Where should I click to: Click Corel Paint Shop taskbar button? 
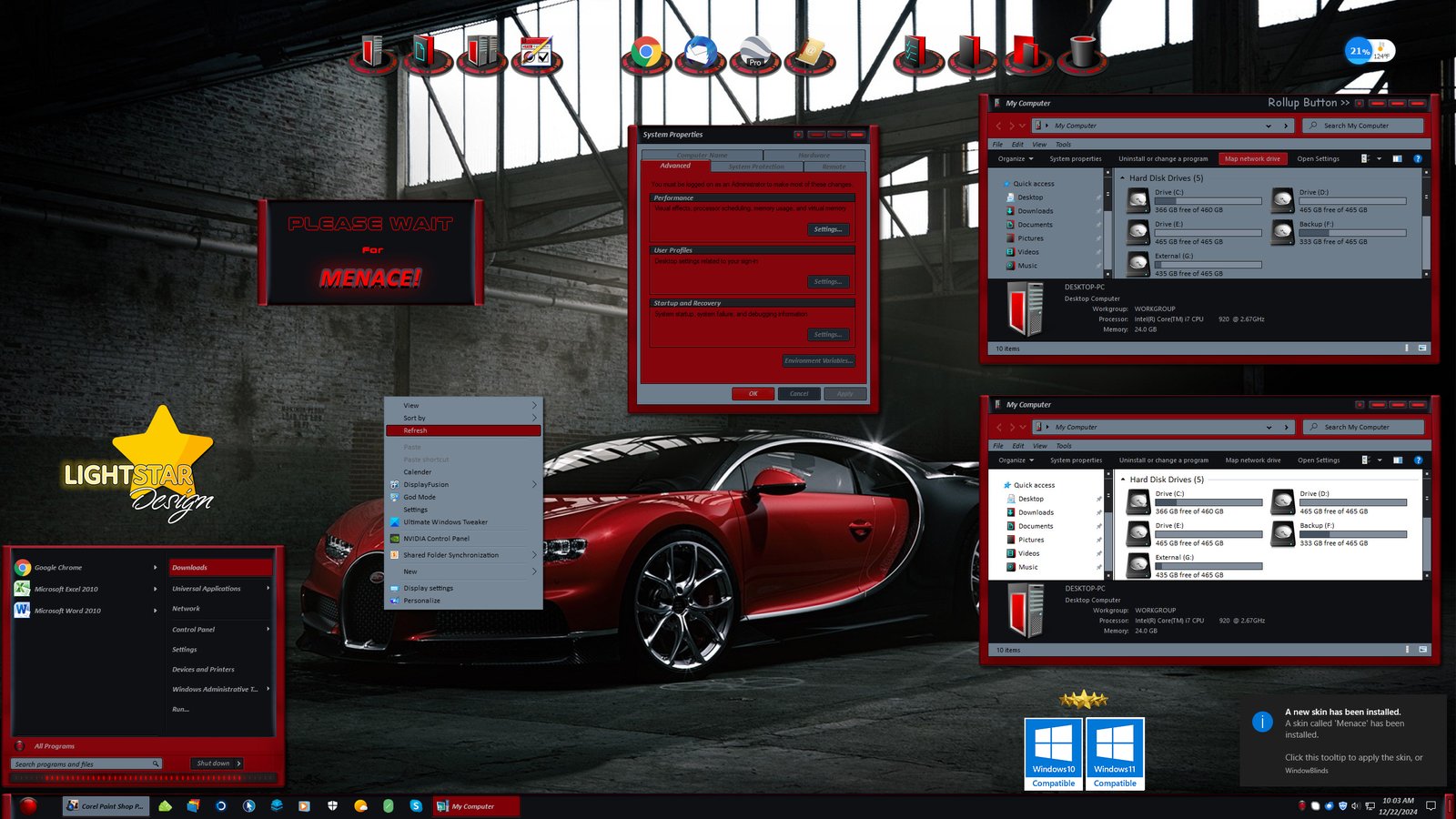pyautogui.click(x=104, y=805)
